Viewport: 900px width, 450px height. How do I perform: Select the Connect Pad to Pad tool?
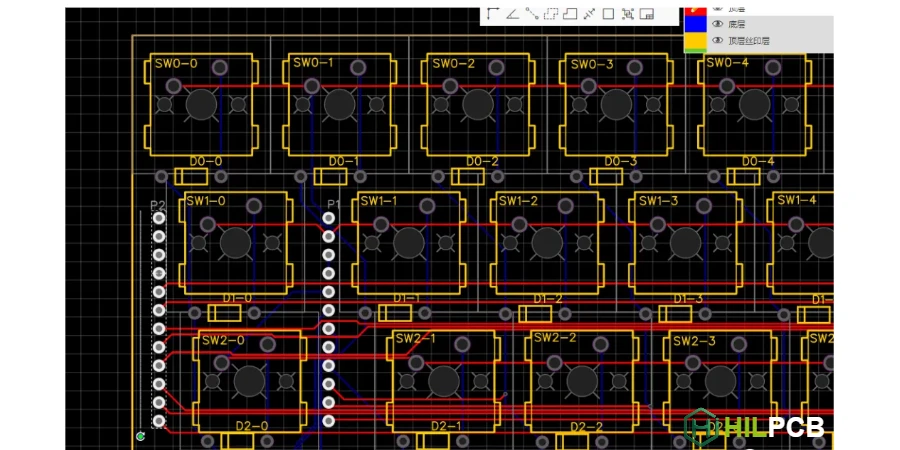pyautogui.click(x=532, y=13)
